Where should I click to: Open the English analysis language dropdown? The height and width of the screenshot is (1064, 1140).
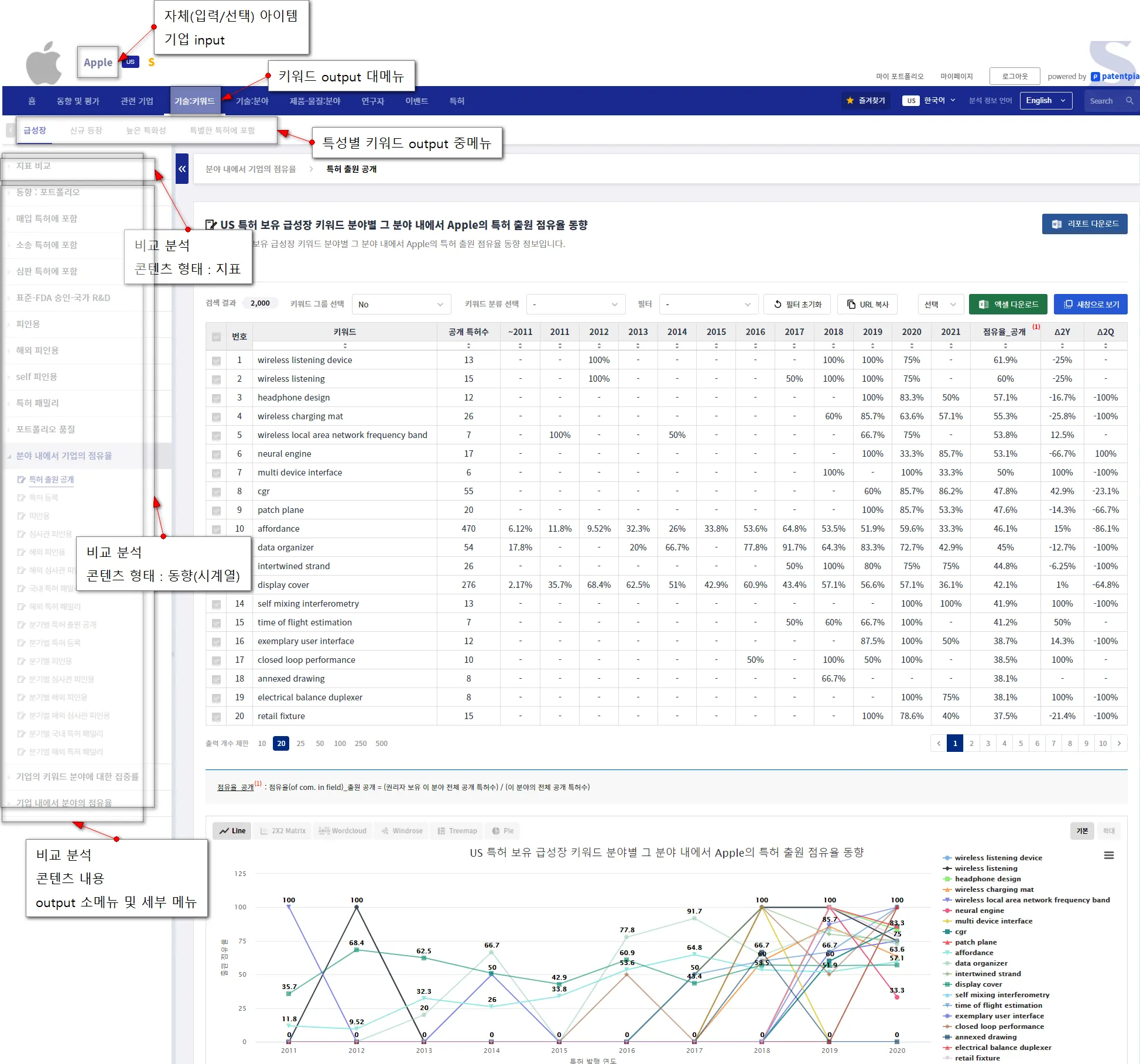(x=1045, y=101)
